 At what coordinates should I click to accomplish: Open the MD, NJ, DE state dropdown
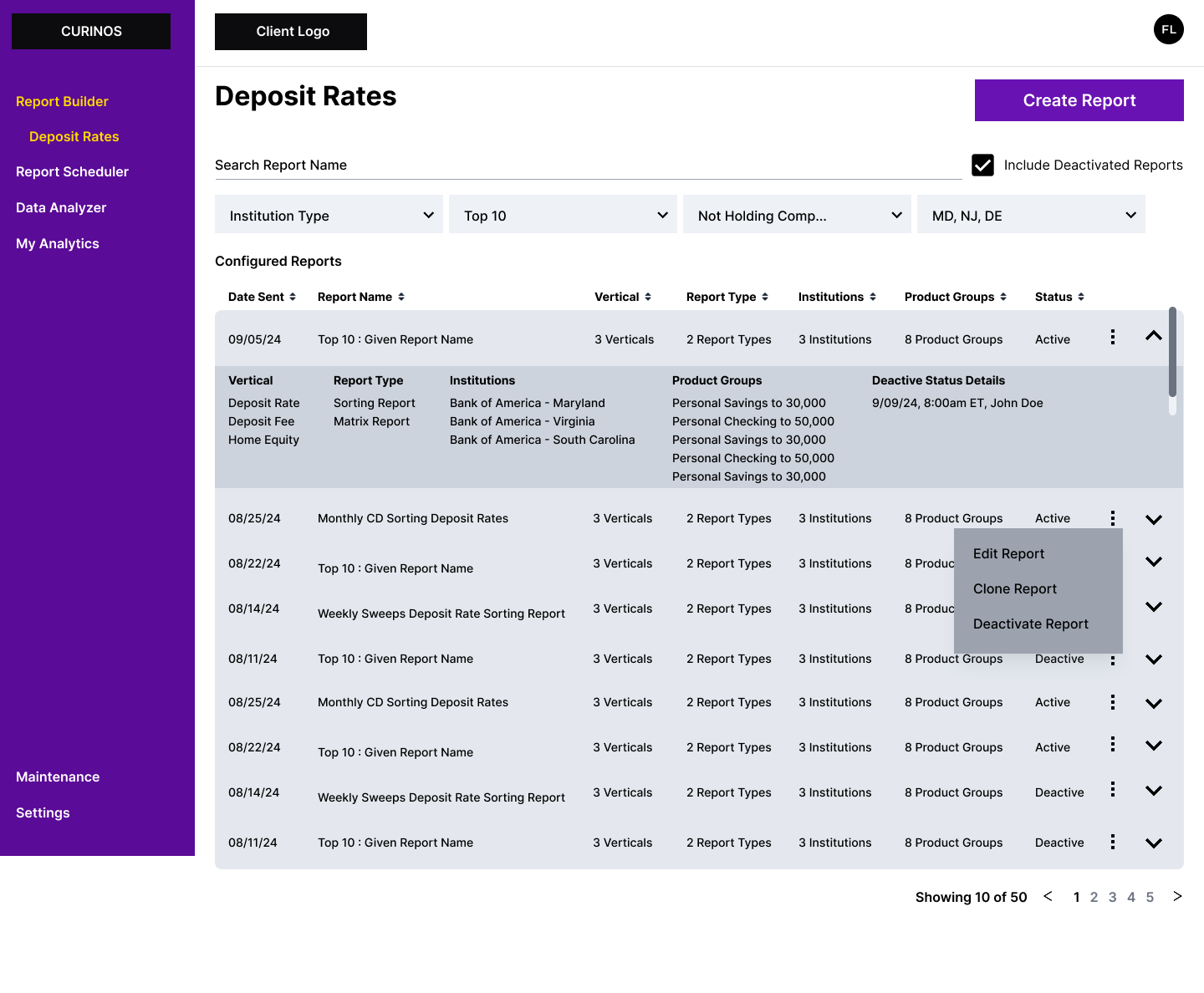click(x=1031, y=215)
